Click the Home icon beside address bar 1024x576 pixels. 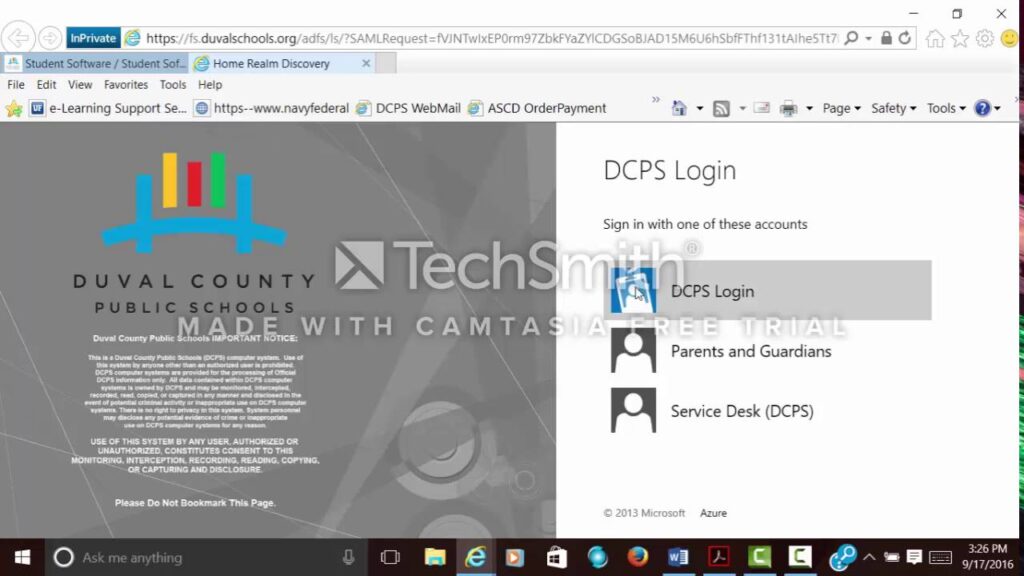(x=935, y=39)
